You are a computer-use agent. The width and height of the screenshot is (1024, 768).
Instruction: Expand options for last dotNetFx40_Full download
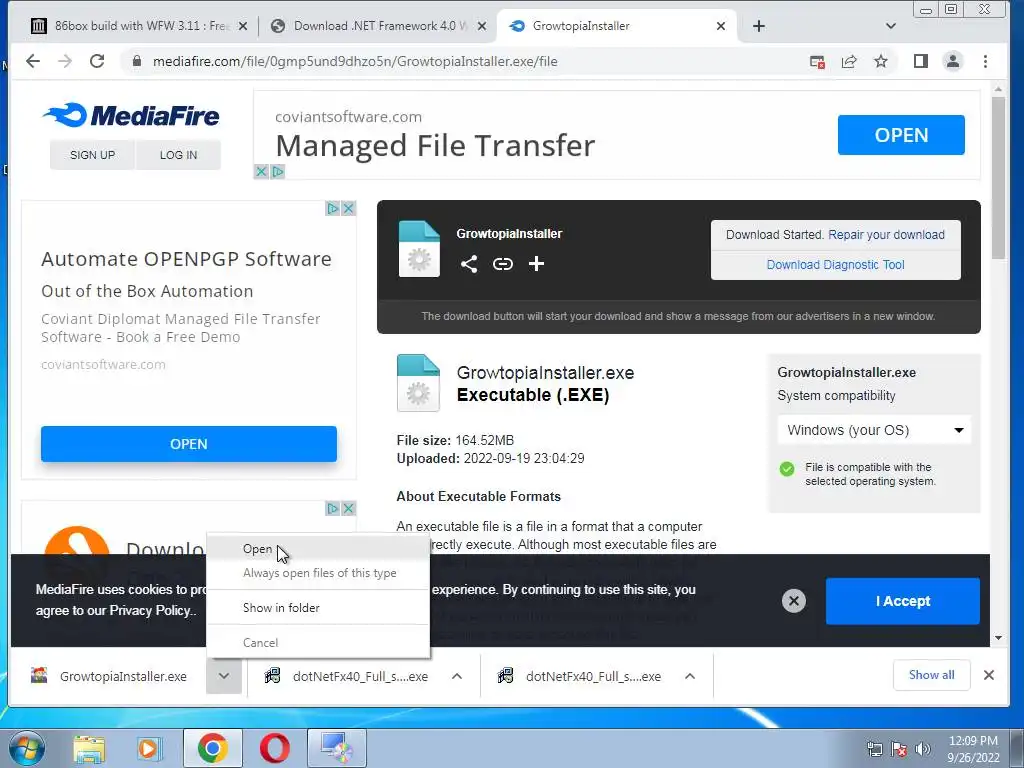pyautogui.click(x=690, y=677)
